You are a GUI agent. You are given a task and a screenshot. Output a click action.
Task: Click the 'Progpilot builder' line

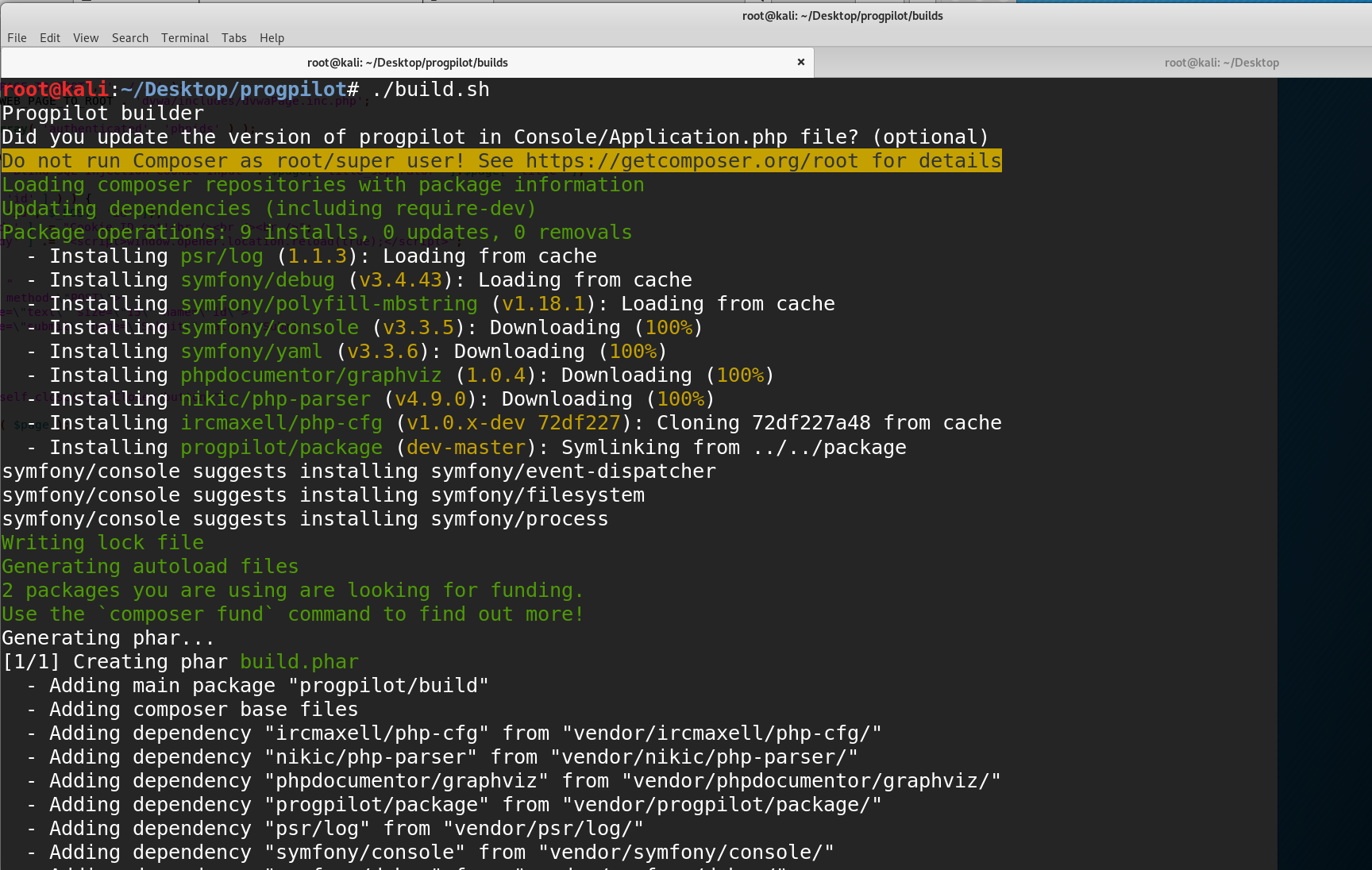coord(103,114)
